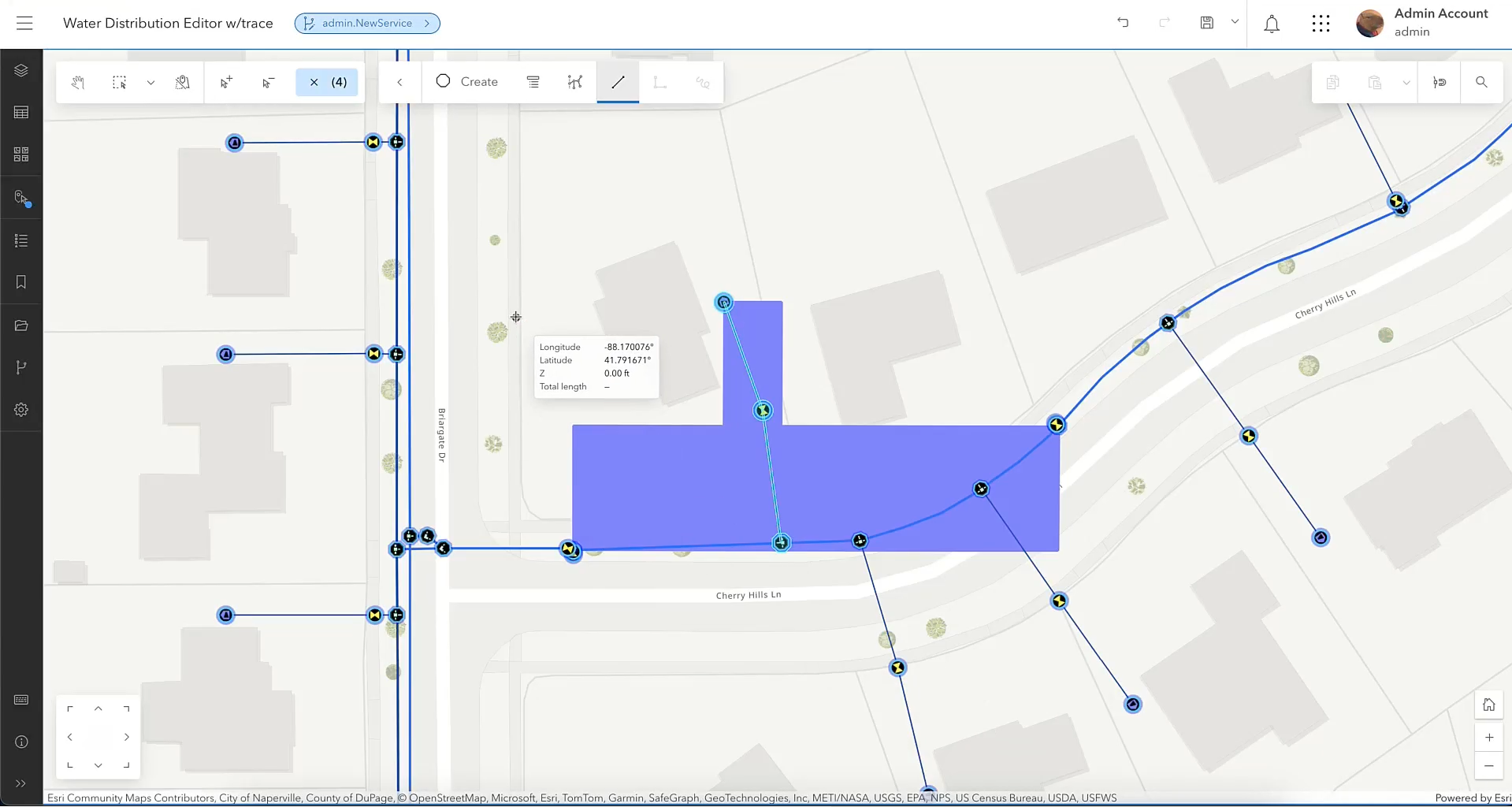The width and height of the screenshot is (1512, 807).
Task: Choose the lasso/polygon select tool
Action: pyautogui.click(x=183, y=82)
